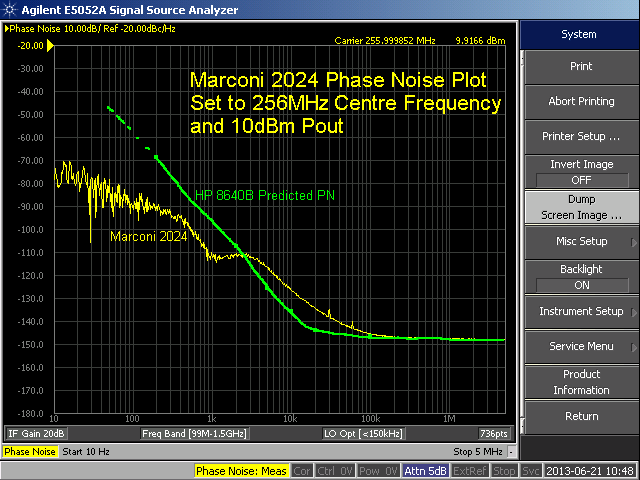Expand the Misc Setup submenu

pyautogui.click(x=581, y=242)
